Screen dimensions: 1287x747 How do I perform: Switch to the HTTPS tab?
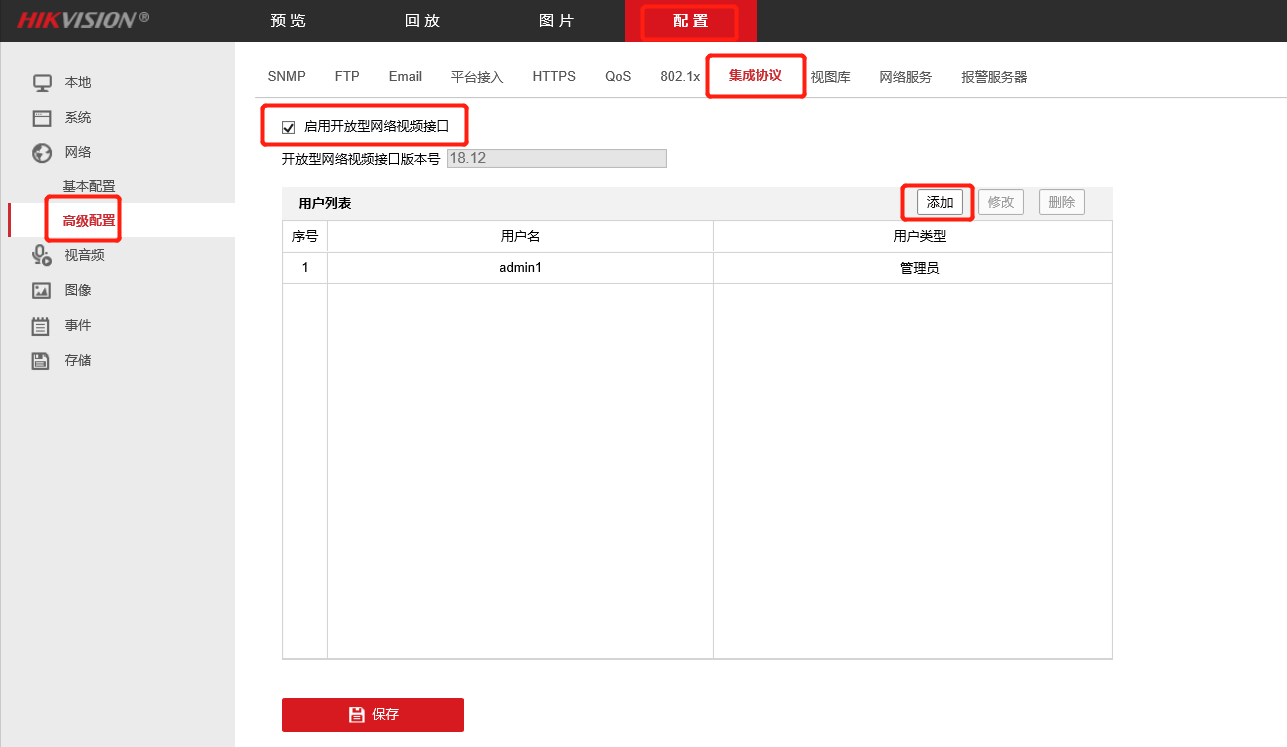[x=554, y=77]
